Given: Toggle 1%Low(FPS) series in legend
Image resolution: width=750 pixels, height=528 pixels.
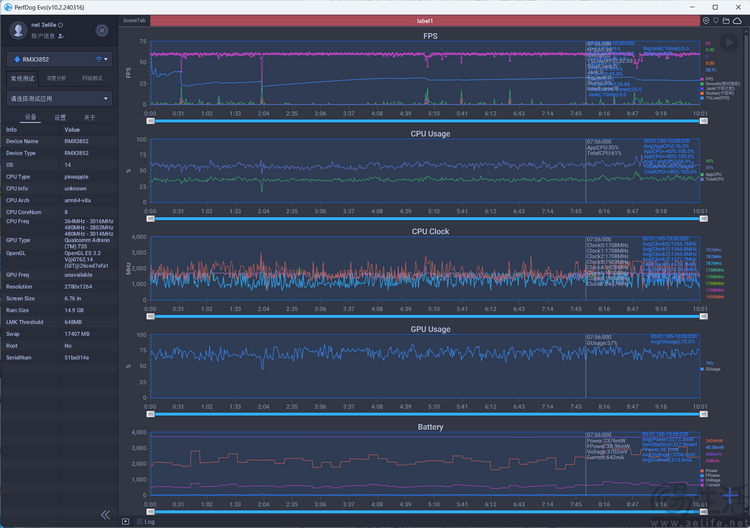Looking at the screenshot, I should pos(715,98).
